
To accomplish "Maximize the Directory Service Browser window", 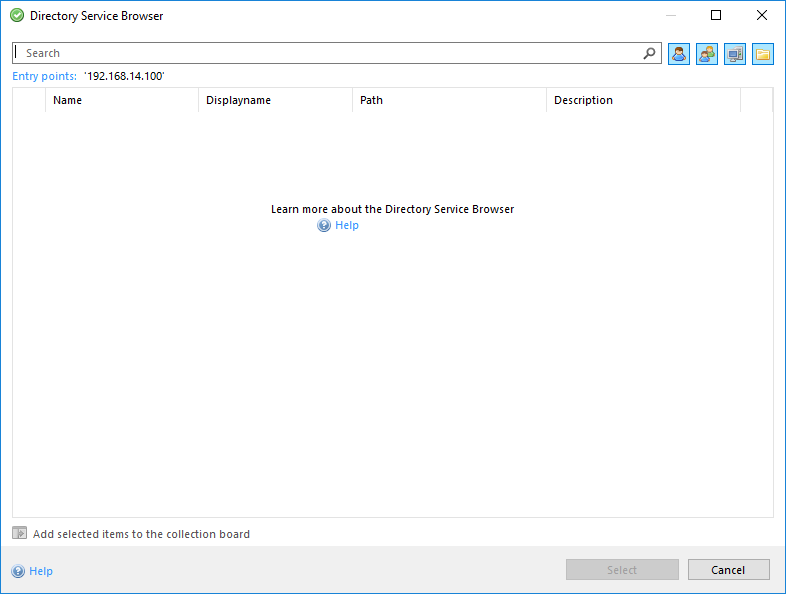I will pyautogui.click(x=716, y=16).
